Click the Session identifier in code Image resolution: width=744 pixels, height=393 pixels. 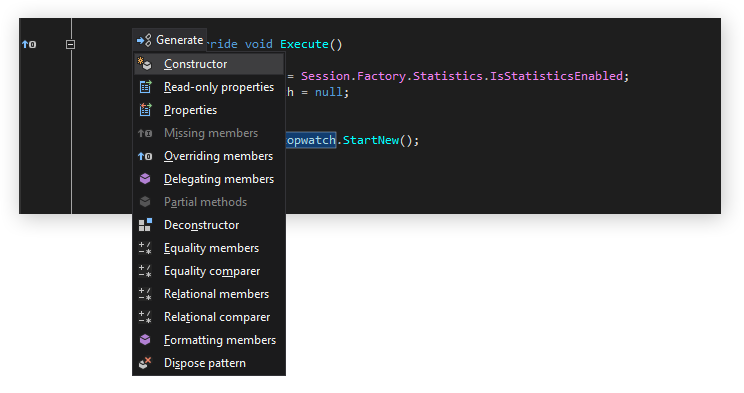coord(326,76)
